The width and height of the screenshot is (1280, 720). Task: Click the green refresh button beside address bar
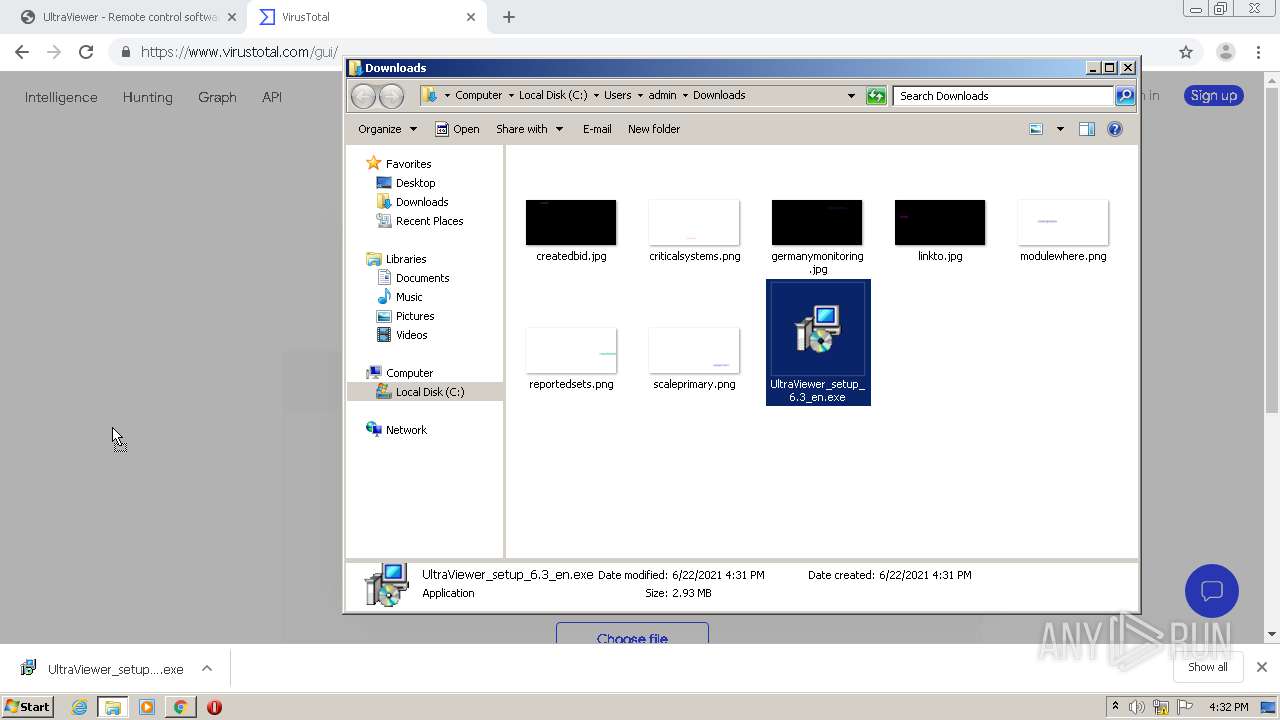[x=876, y=96]
